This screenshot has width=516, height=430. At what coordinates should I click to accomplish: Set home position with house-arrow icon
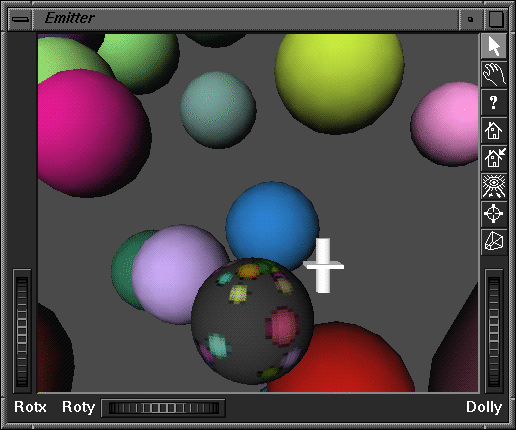click(494, 158)
